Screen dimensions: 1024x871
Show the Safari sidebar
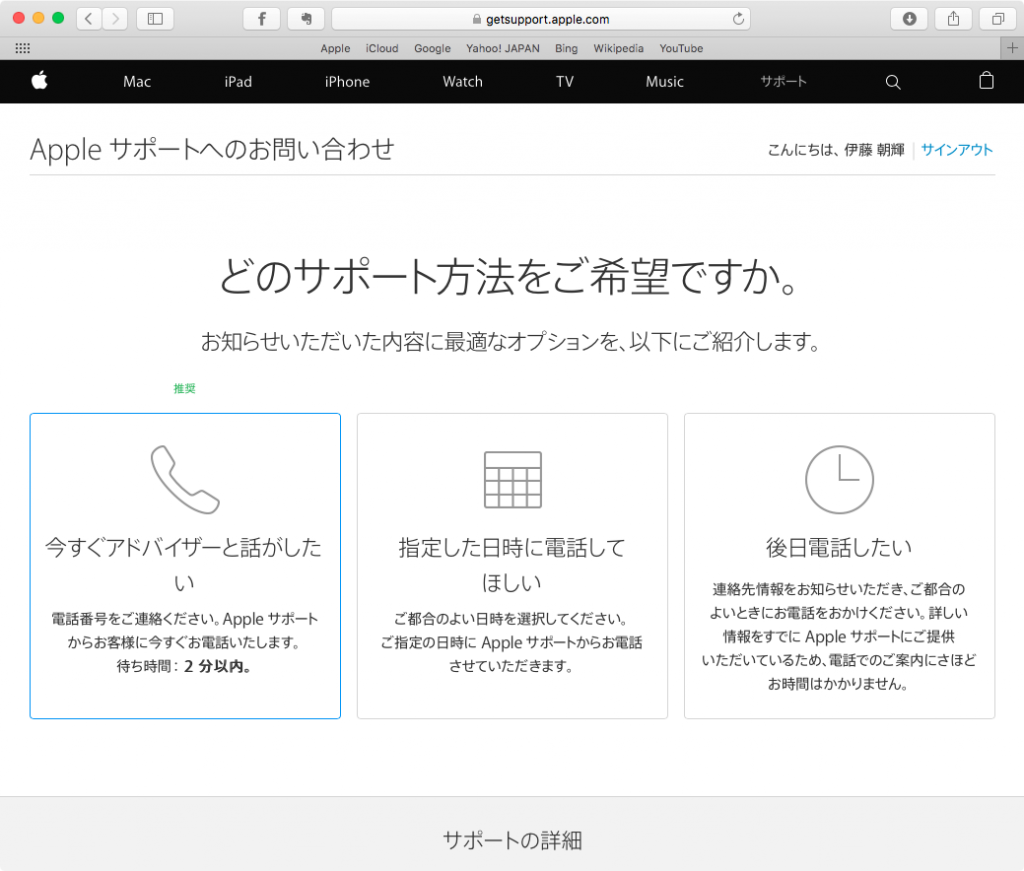click(155, 19)
